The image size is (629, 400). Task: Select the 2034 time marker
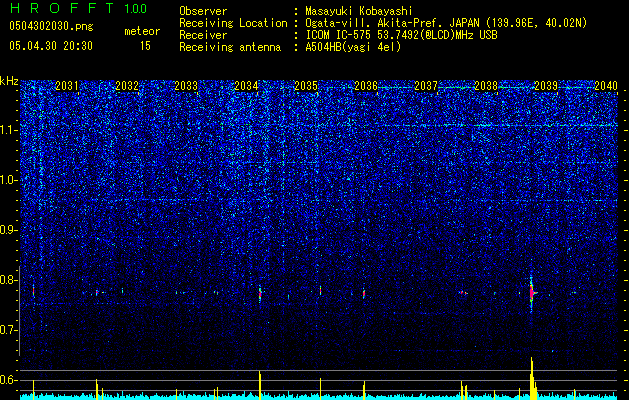pyautogui.click(x=246, y=86)
